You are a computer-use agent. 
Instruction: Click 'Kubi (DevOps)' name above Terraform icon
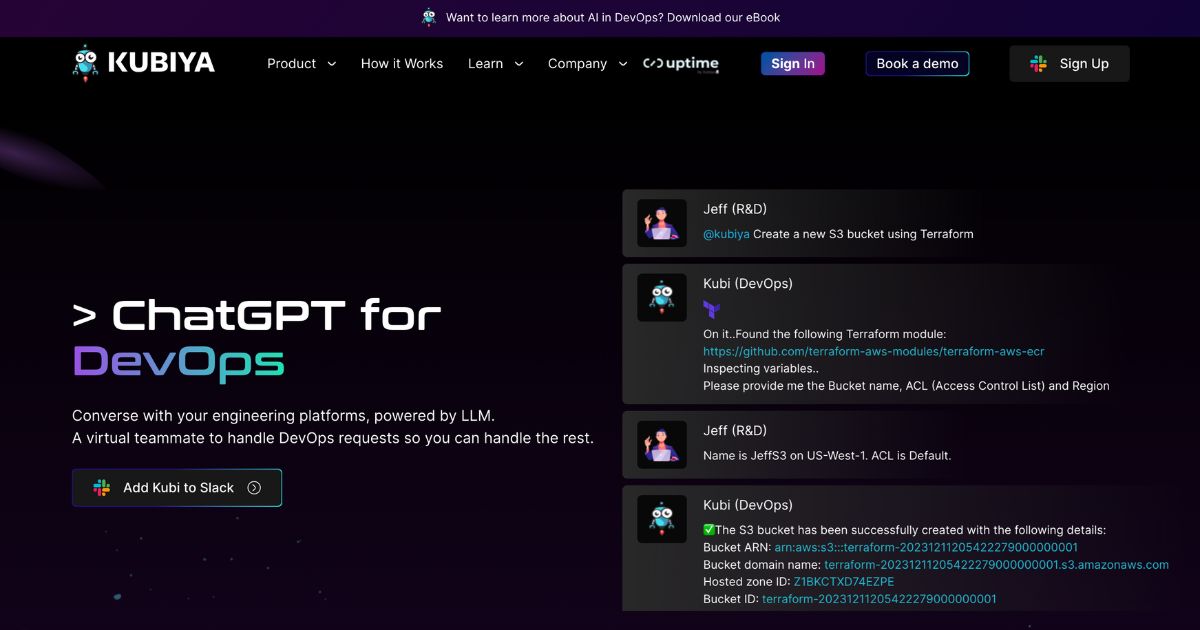point(748,283)
